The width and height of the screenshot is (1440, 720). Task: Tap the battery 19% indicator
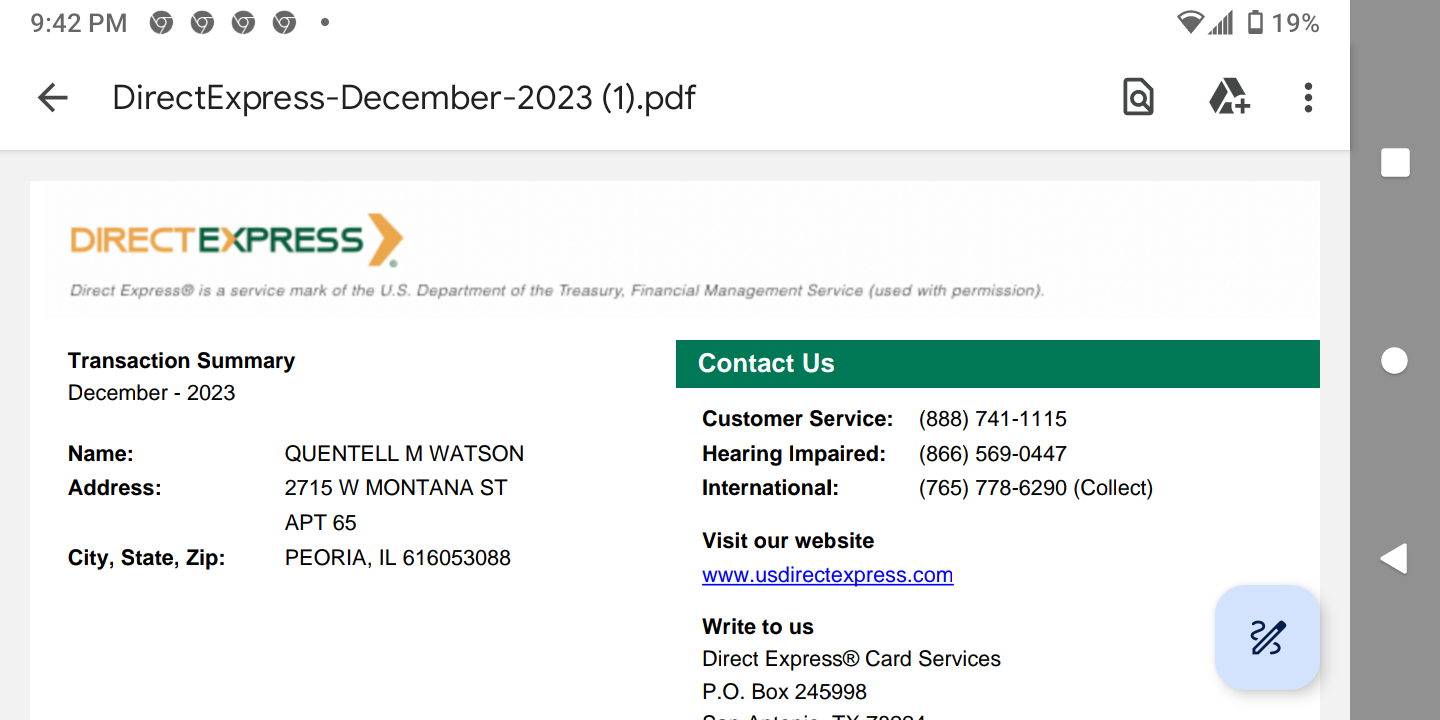1283,23
